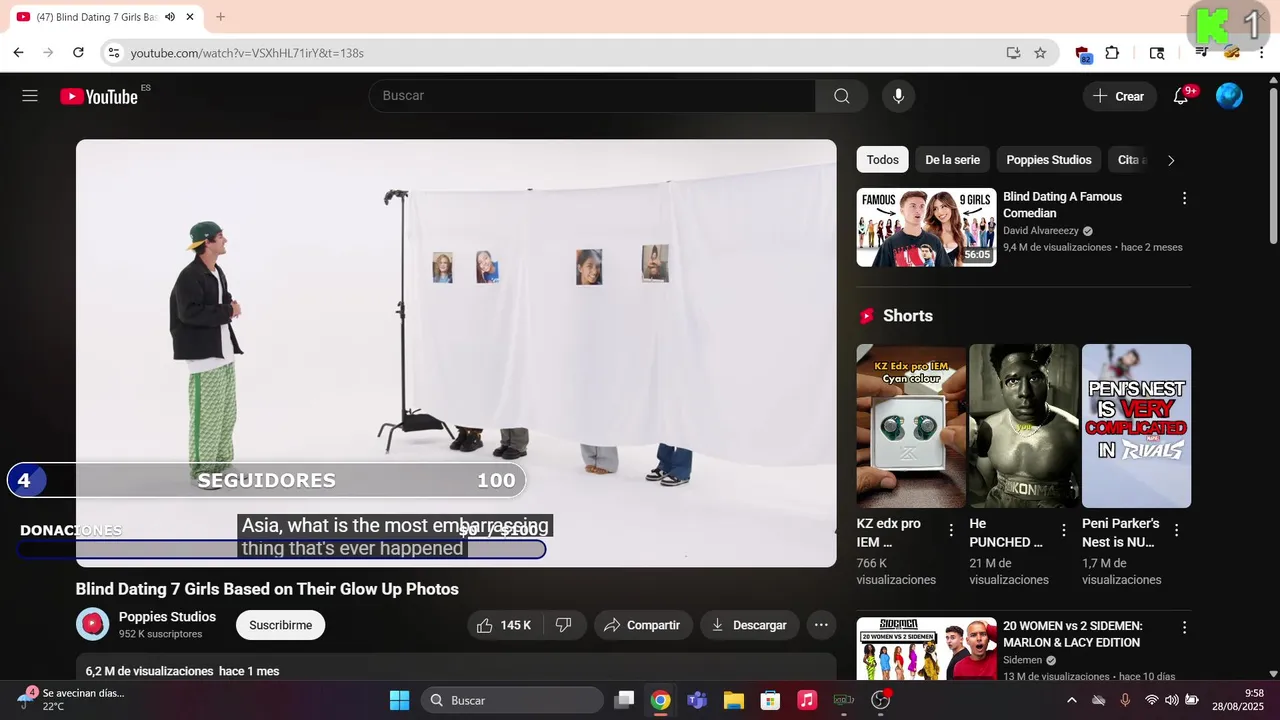Click in the YouTube Buscar search field
1280x720 pixels.
point(592,96)
